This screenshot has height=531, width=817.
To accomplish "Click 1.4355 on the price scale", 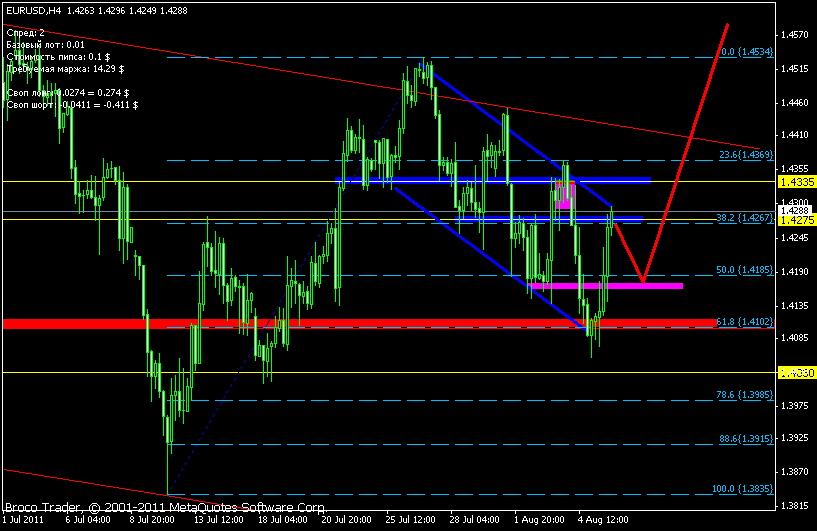I will tap(795, 169).
